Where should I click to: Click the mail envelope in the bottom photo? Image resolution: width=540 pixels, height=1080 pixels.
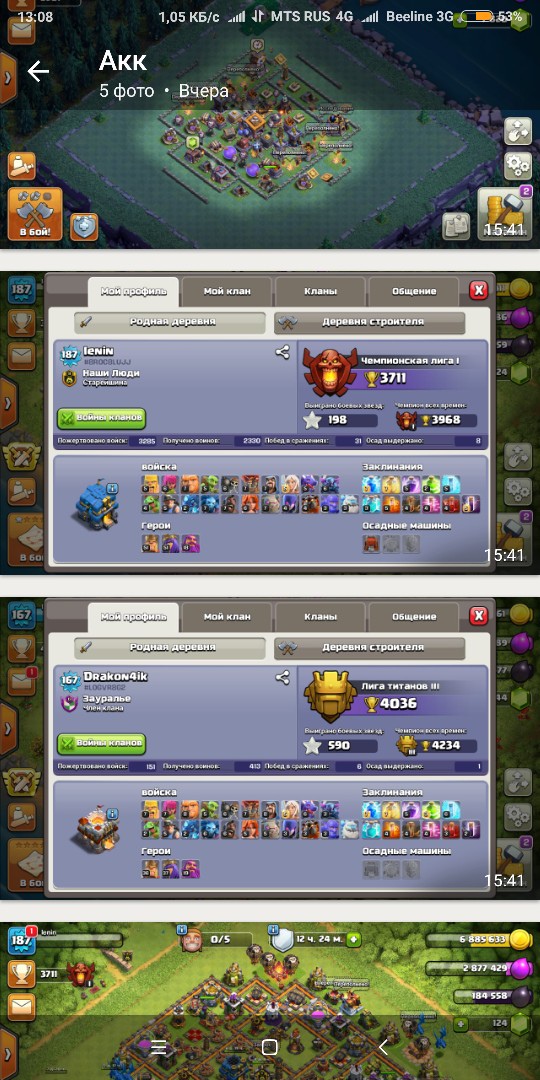click(x=21, y=1008)
